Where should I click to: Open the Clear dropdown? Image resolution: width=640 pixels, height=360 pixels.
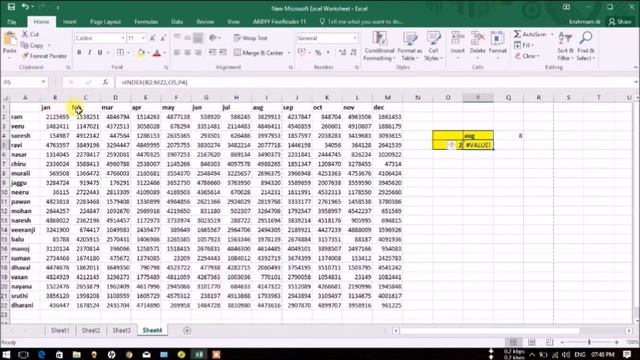(527, 56)
